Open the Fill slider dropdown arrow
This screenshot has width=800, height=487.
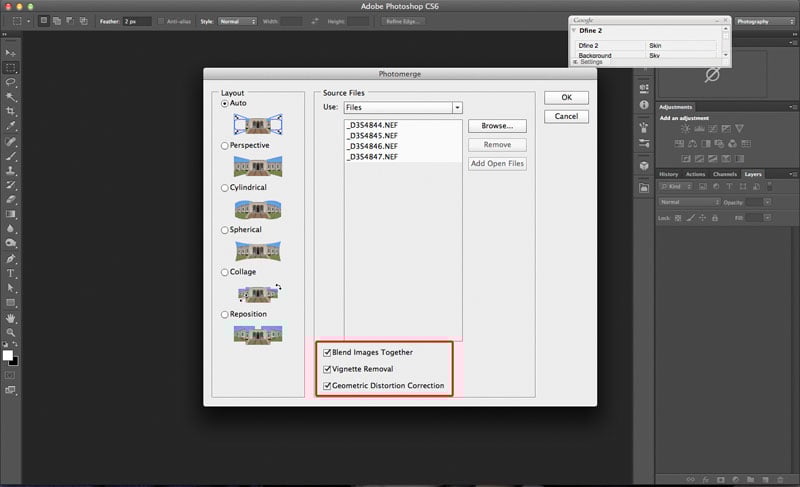click(767, 218)
